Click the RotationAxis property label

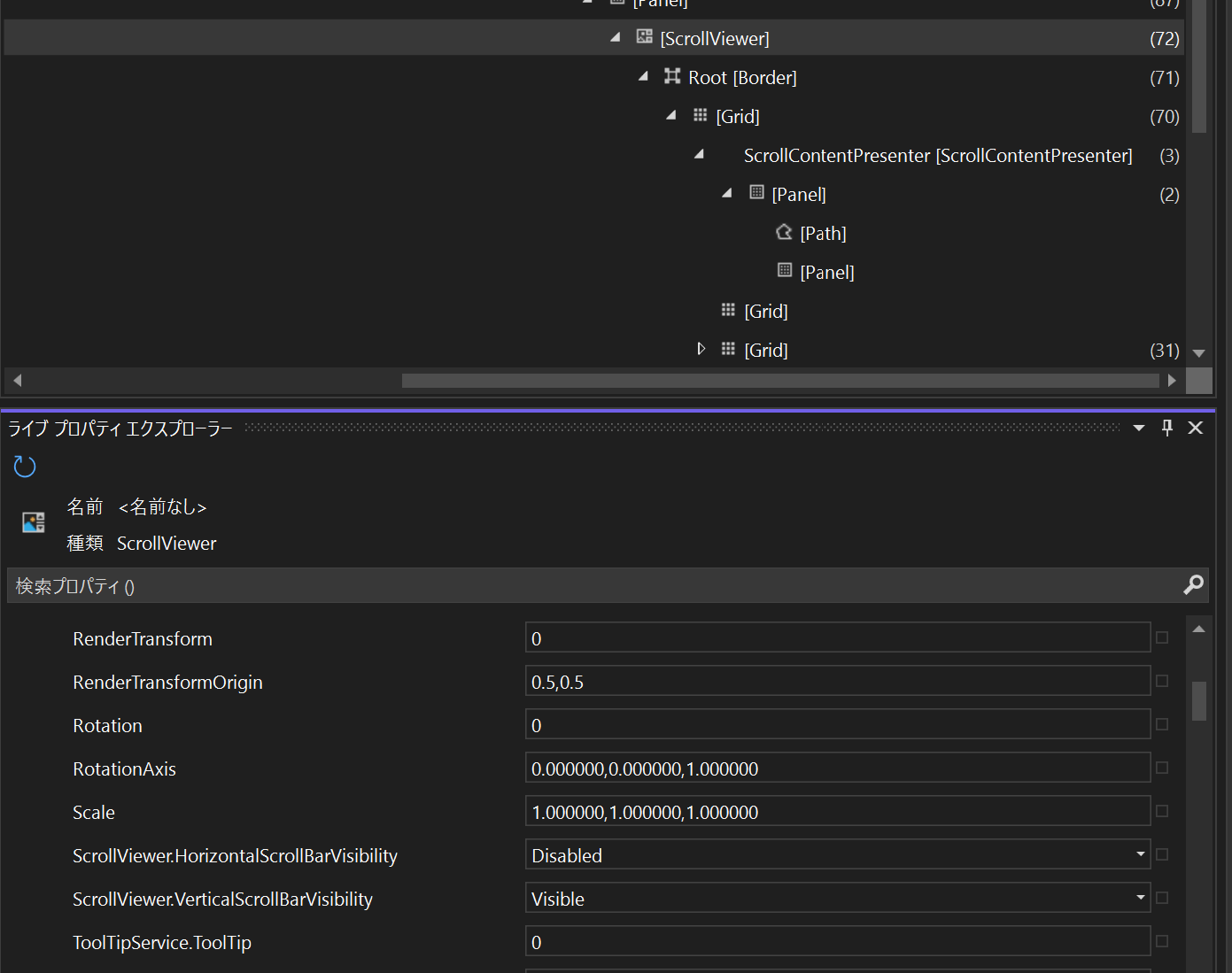coord(124,768)
